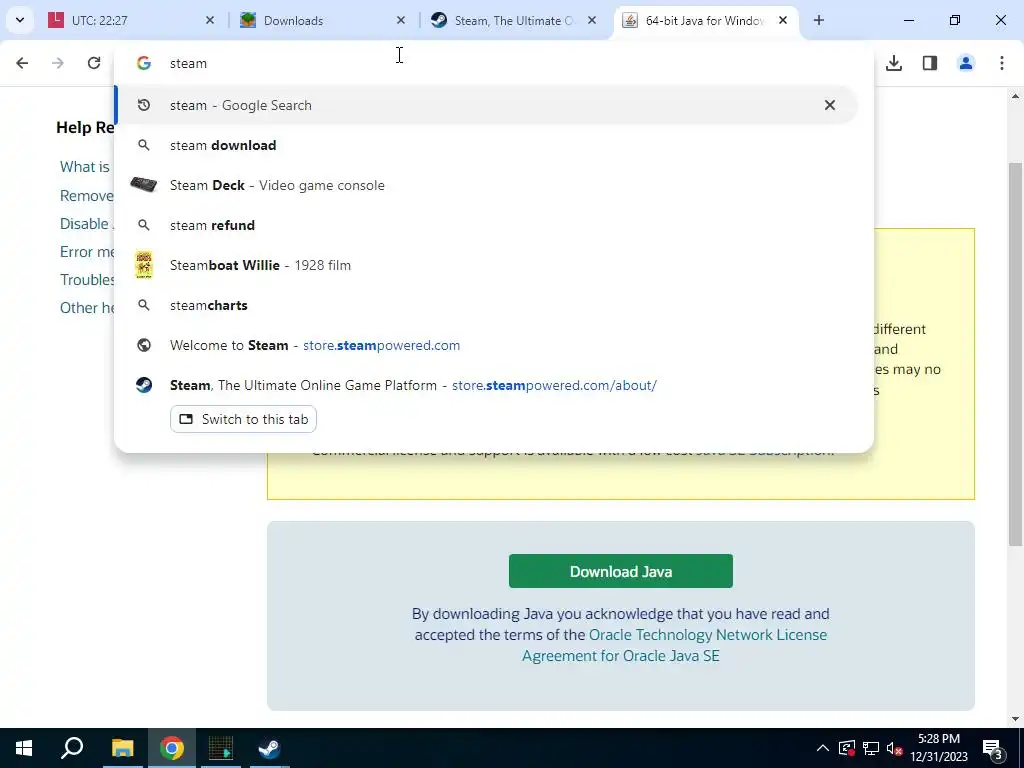Viewport: 1024px width, 768px height.
Task: Go forward with the forward arrow
Action: [58, 63]
